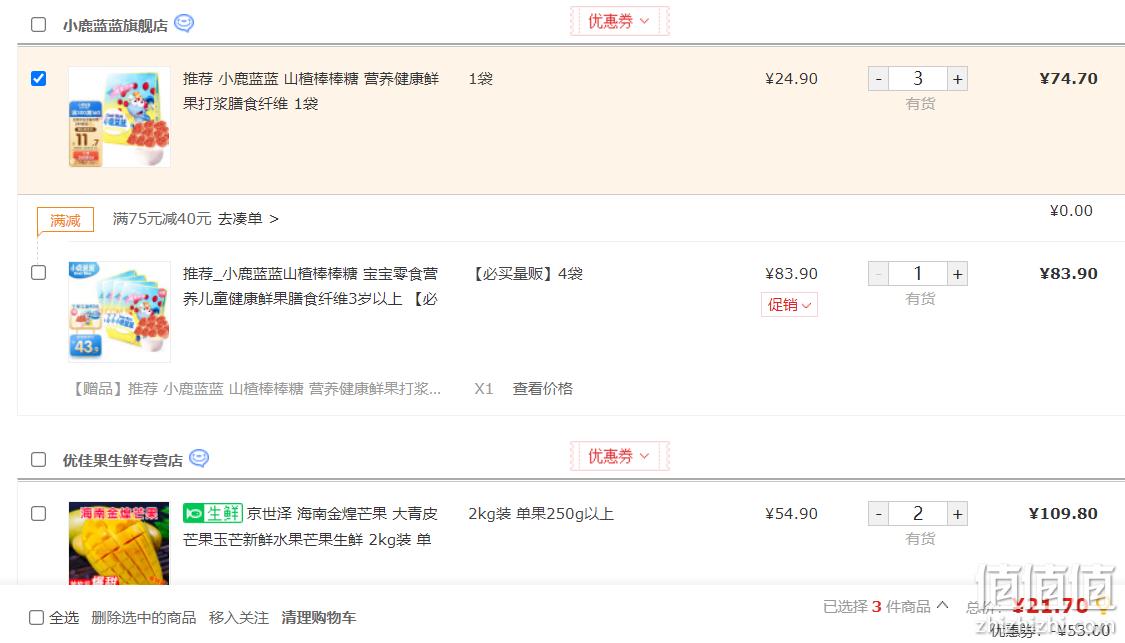Edit quantity field showing 1
The width and height of the screenshot is (1125, 643).
[x=918, y=273]
